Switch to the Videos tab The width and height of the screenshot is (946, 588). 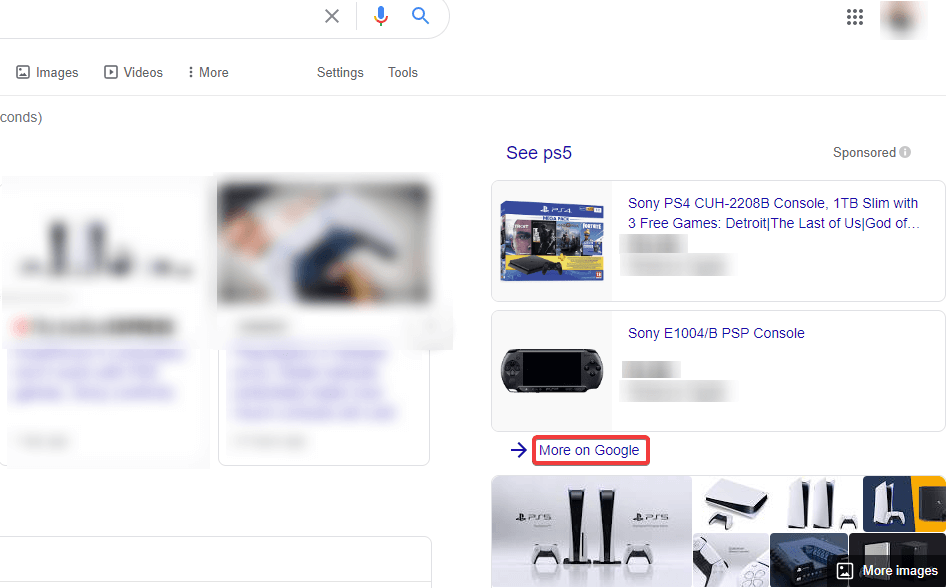(133, 72)
